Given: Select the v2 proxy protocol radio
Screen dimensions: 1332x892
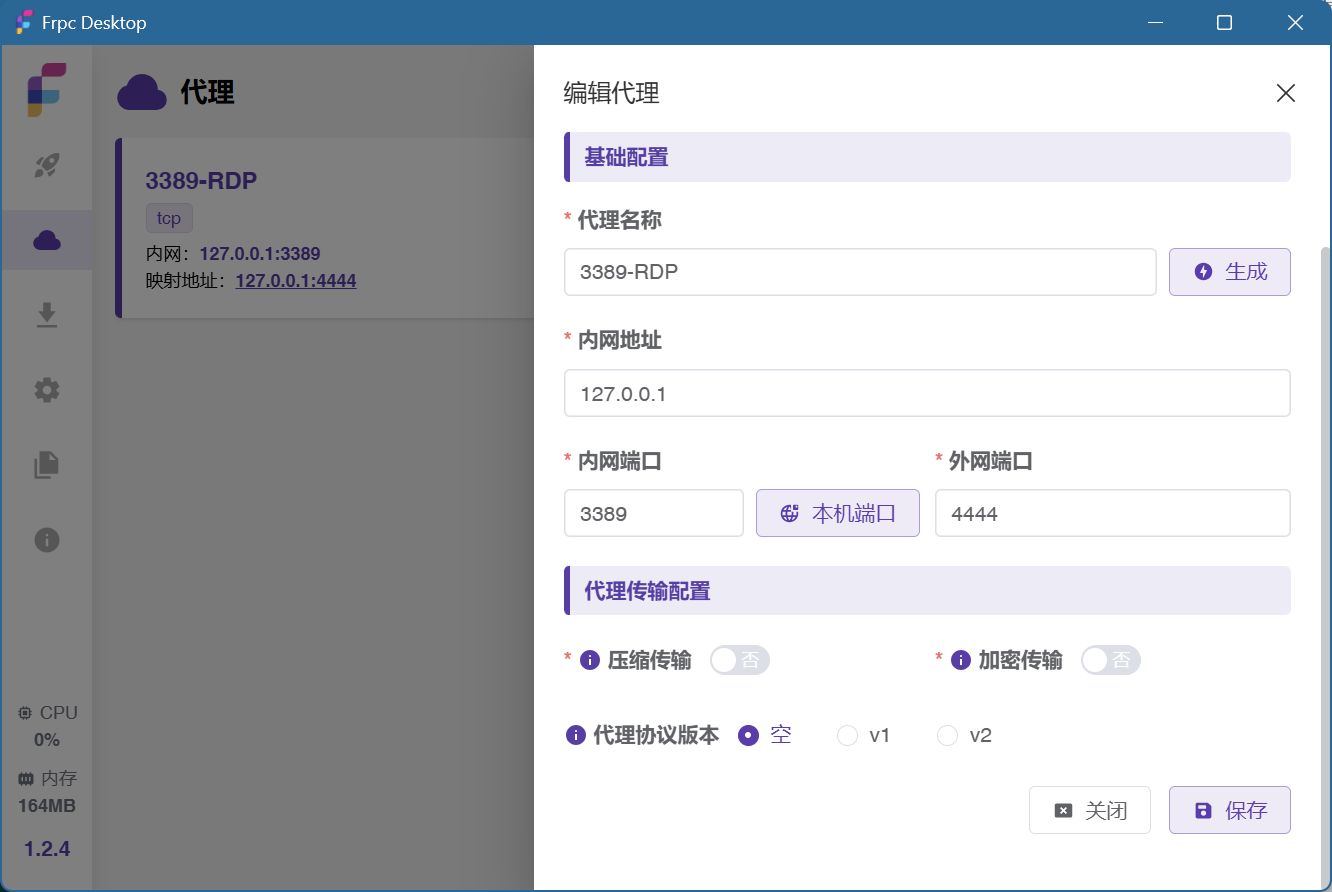Looking at the screenshot, I should coord(947,736).
